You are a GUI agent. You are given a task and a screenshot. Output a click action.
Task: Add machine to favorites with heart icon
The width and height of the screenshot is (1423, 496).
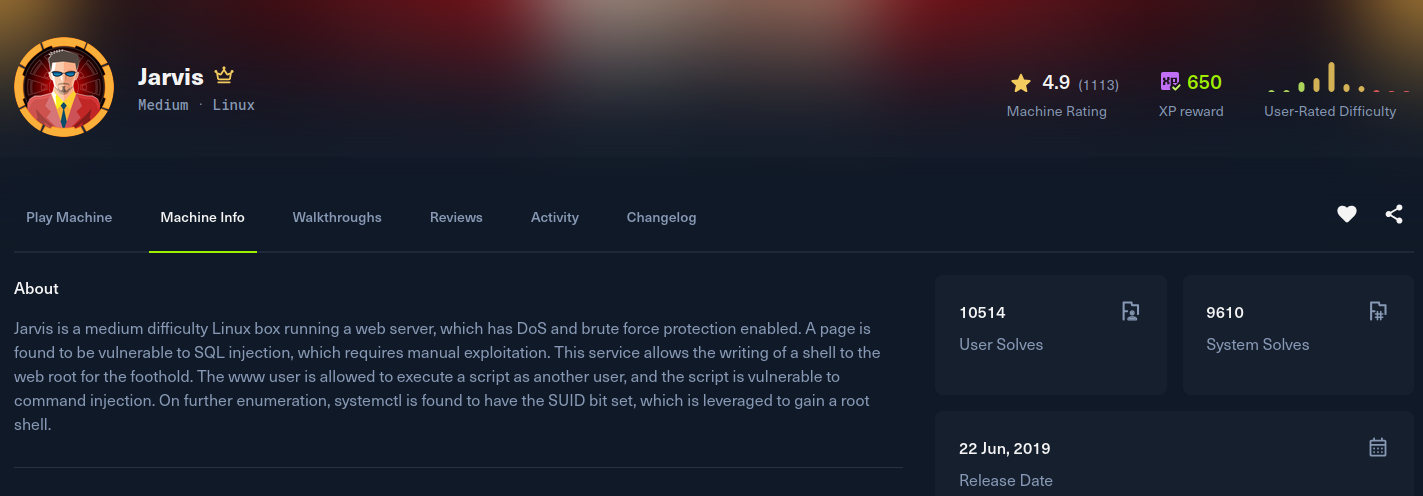1347,214
